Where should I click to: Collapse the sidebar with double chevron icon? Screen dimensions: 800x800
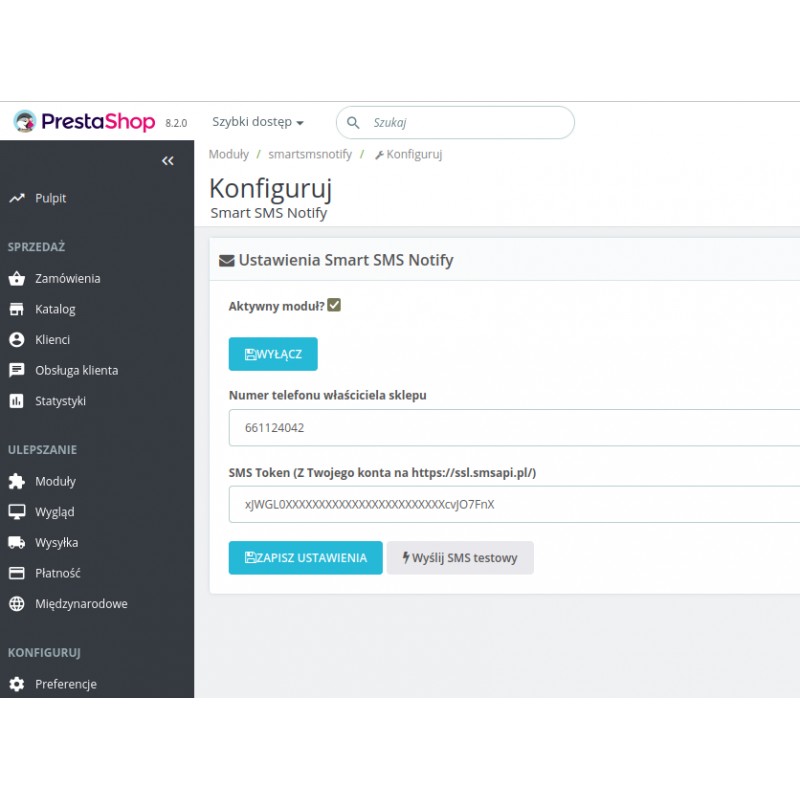(167, 161)
